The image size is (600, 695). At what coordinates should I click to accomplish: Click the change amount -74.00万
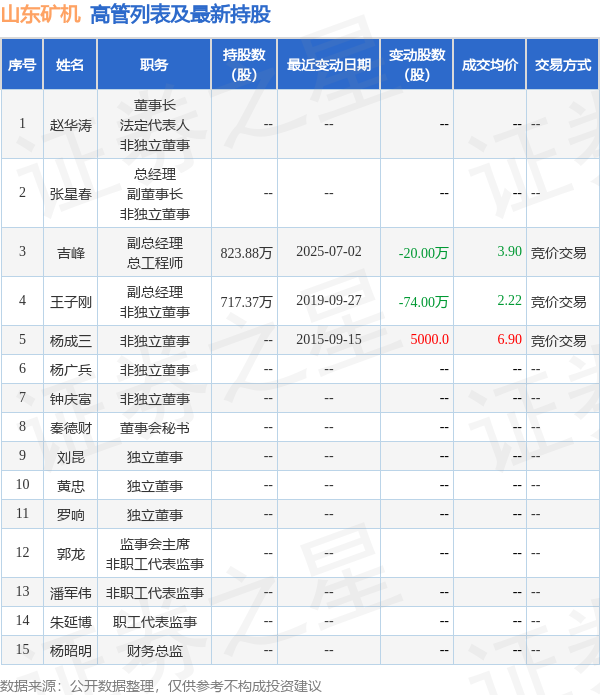coord(424,302)
